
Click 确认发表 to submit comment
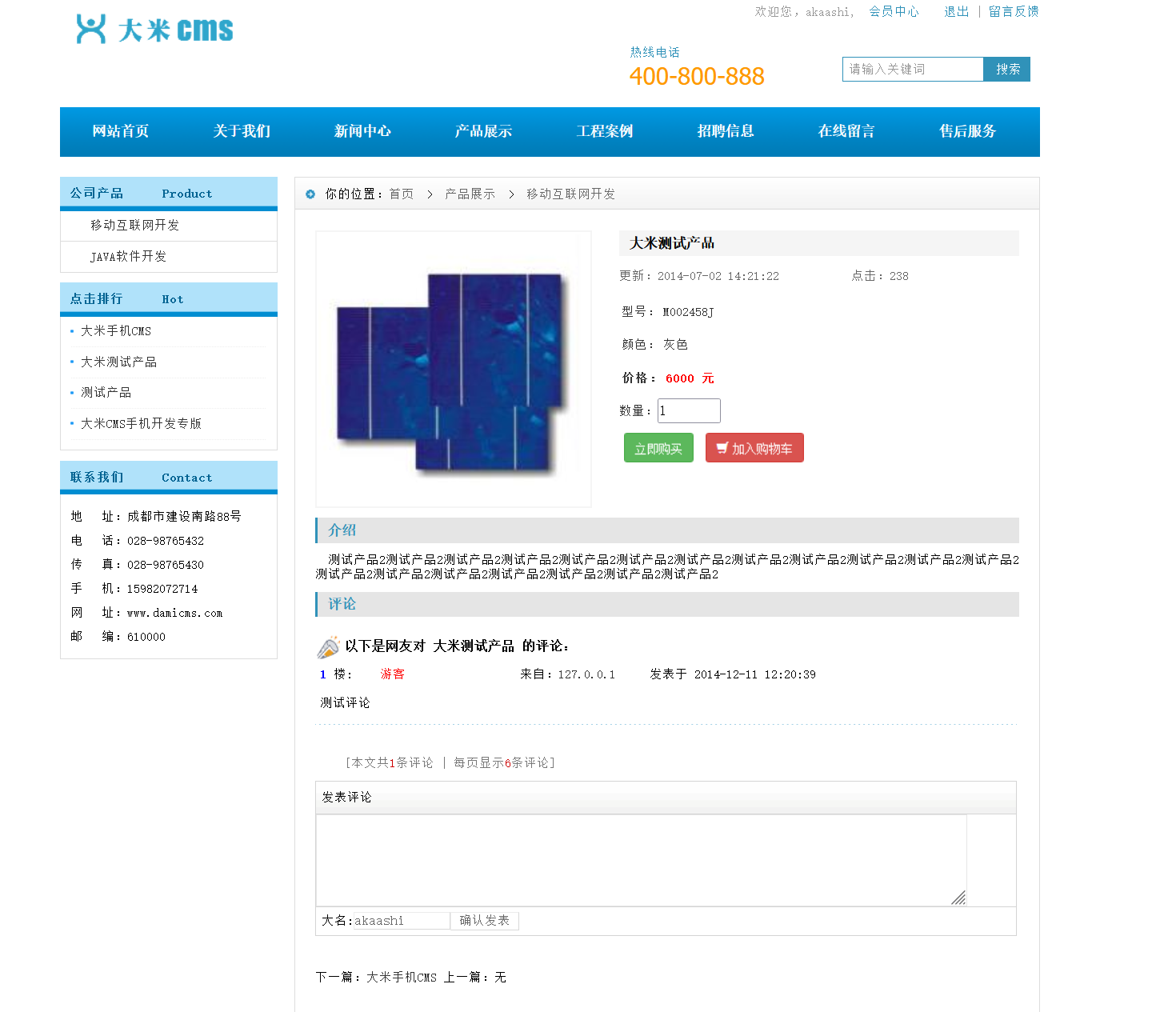tap(485, 921)
